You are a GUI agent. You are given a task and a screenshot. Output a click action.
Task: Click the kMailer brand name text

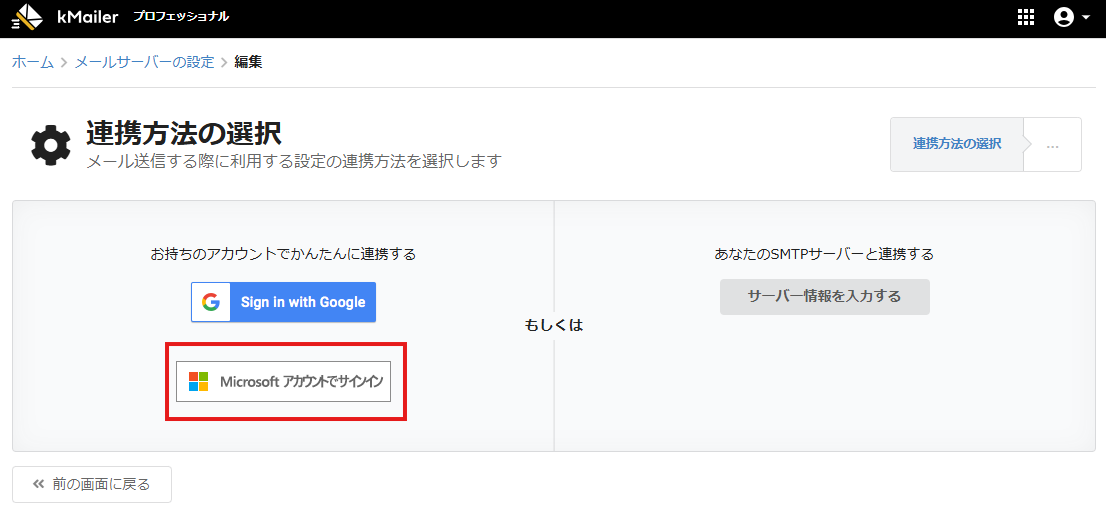(88, 17)
